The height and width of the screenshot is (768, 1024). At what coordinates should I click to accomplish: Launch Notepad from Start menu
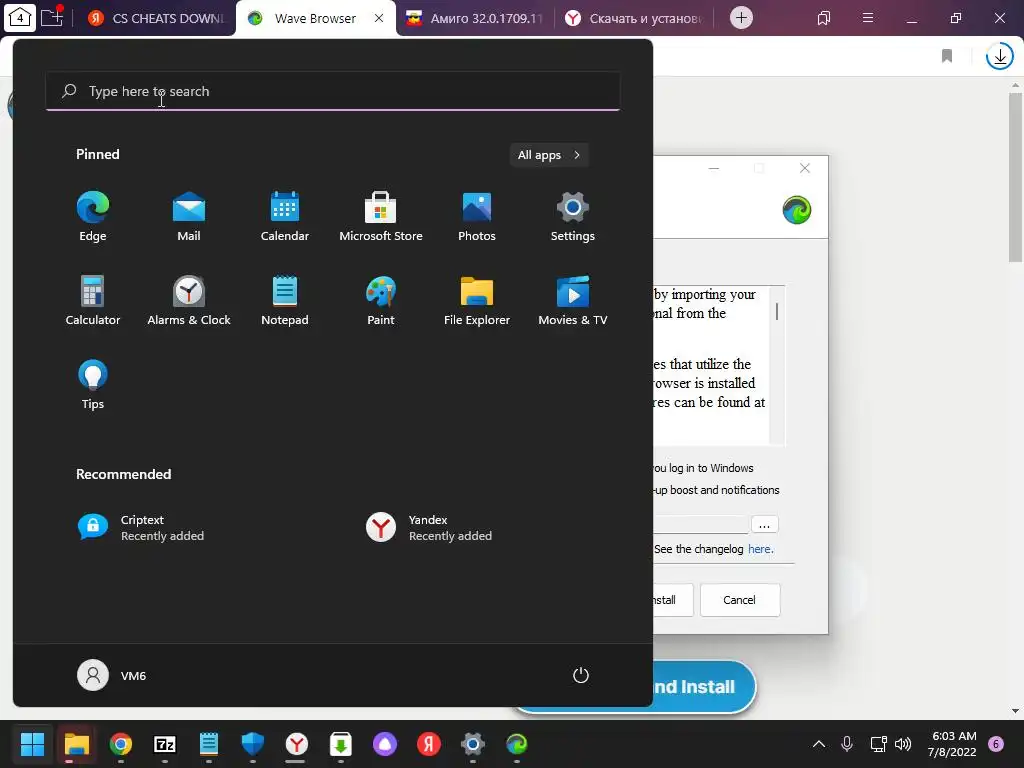[x=285, y=300]
